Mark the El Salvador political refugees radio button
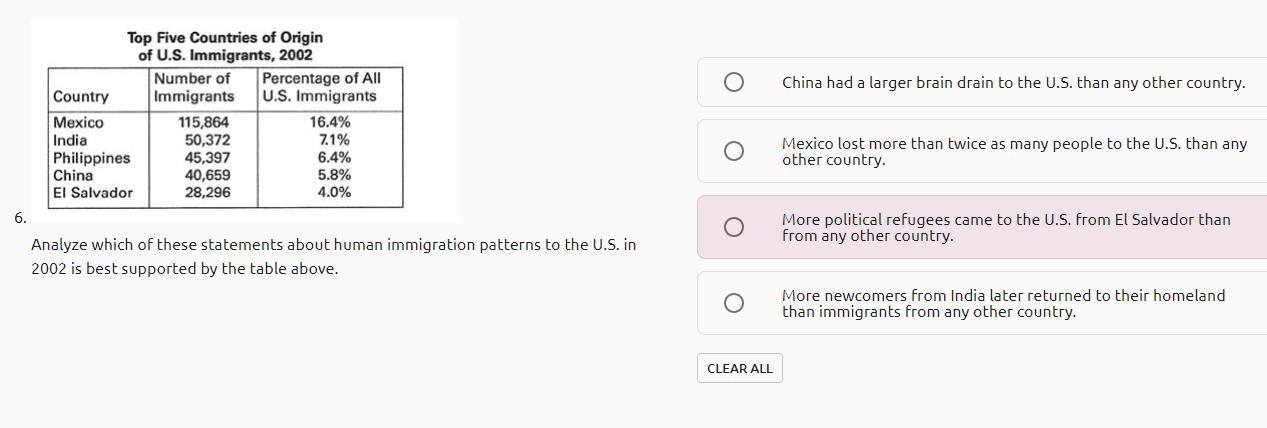The width and height of the screenshot is (1267, 428). click(733, 227)
